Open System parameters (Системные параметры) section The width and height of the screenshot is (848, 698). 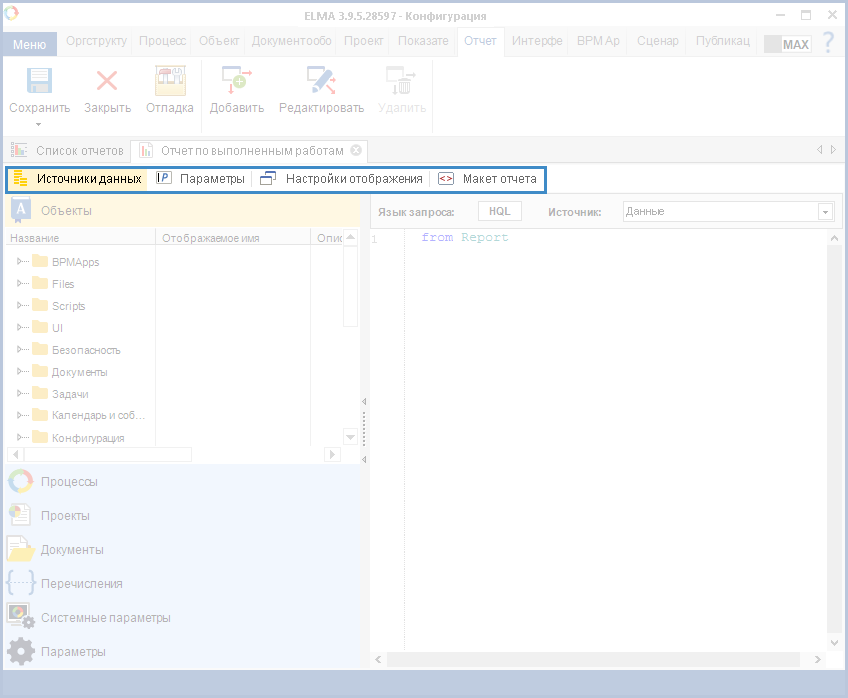coord(104,618)
